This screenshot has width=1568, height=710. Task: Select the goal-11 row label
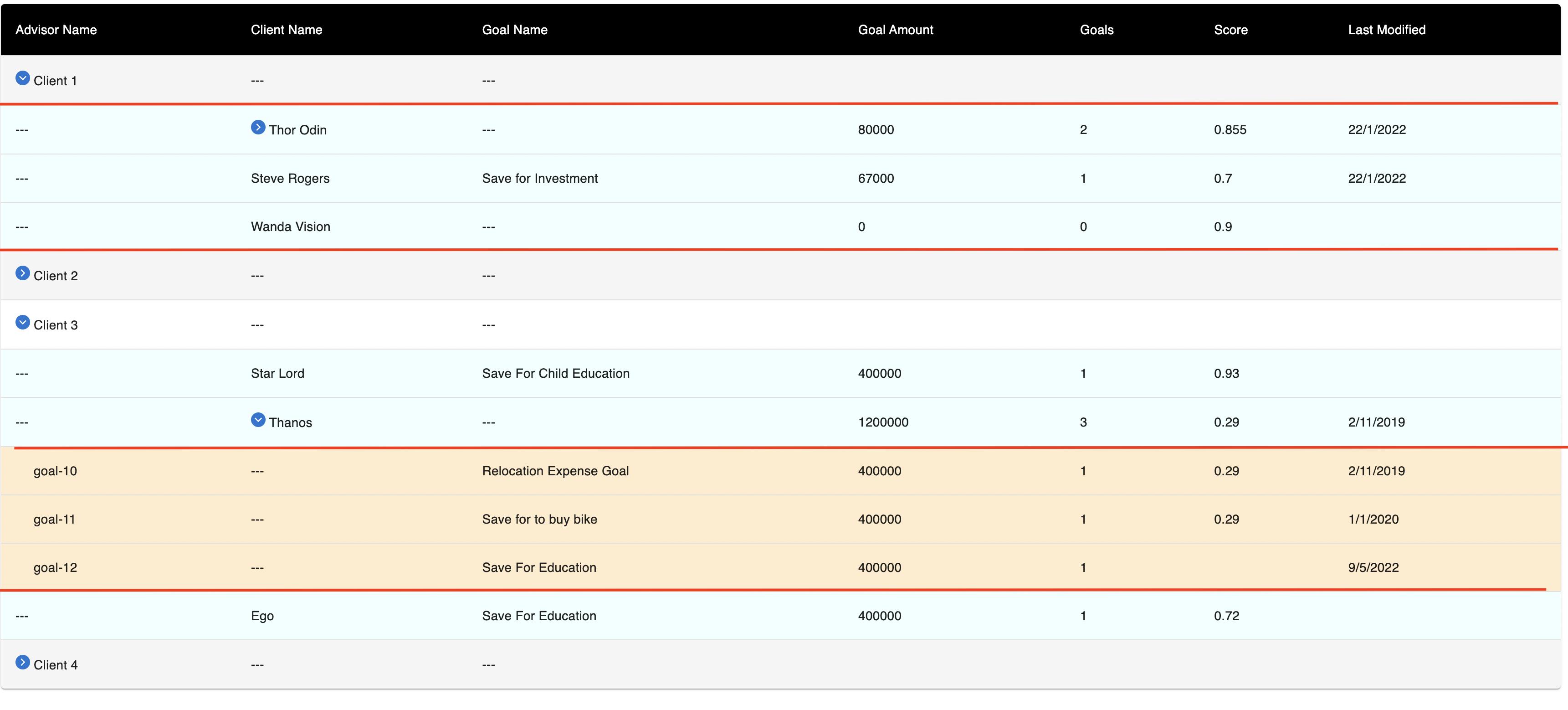(x=54, y=520)
